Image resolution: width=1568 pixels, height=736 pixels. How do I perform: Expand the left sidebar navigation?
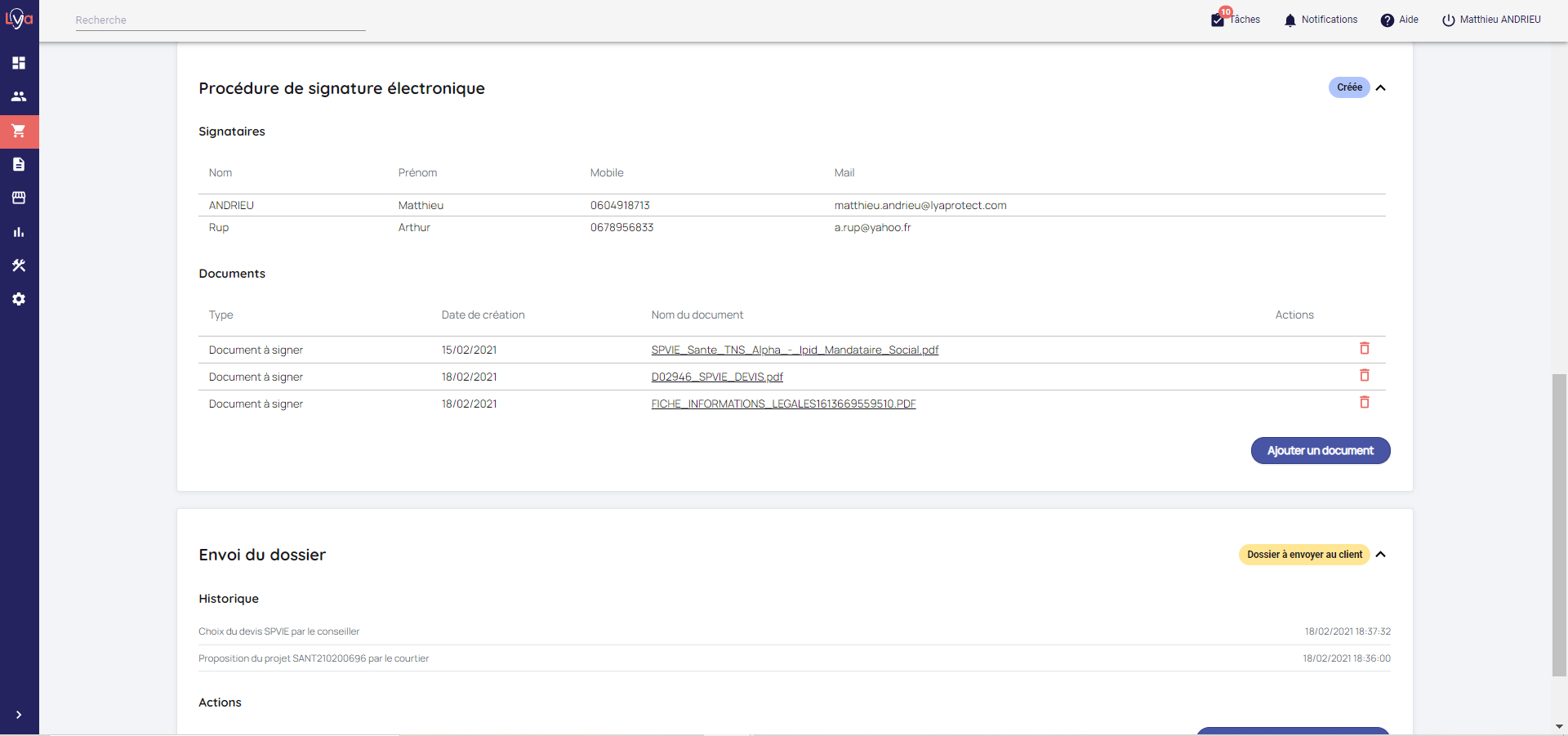tap(19, 715)
